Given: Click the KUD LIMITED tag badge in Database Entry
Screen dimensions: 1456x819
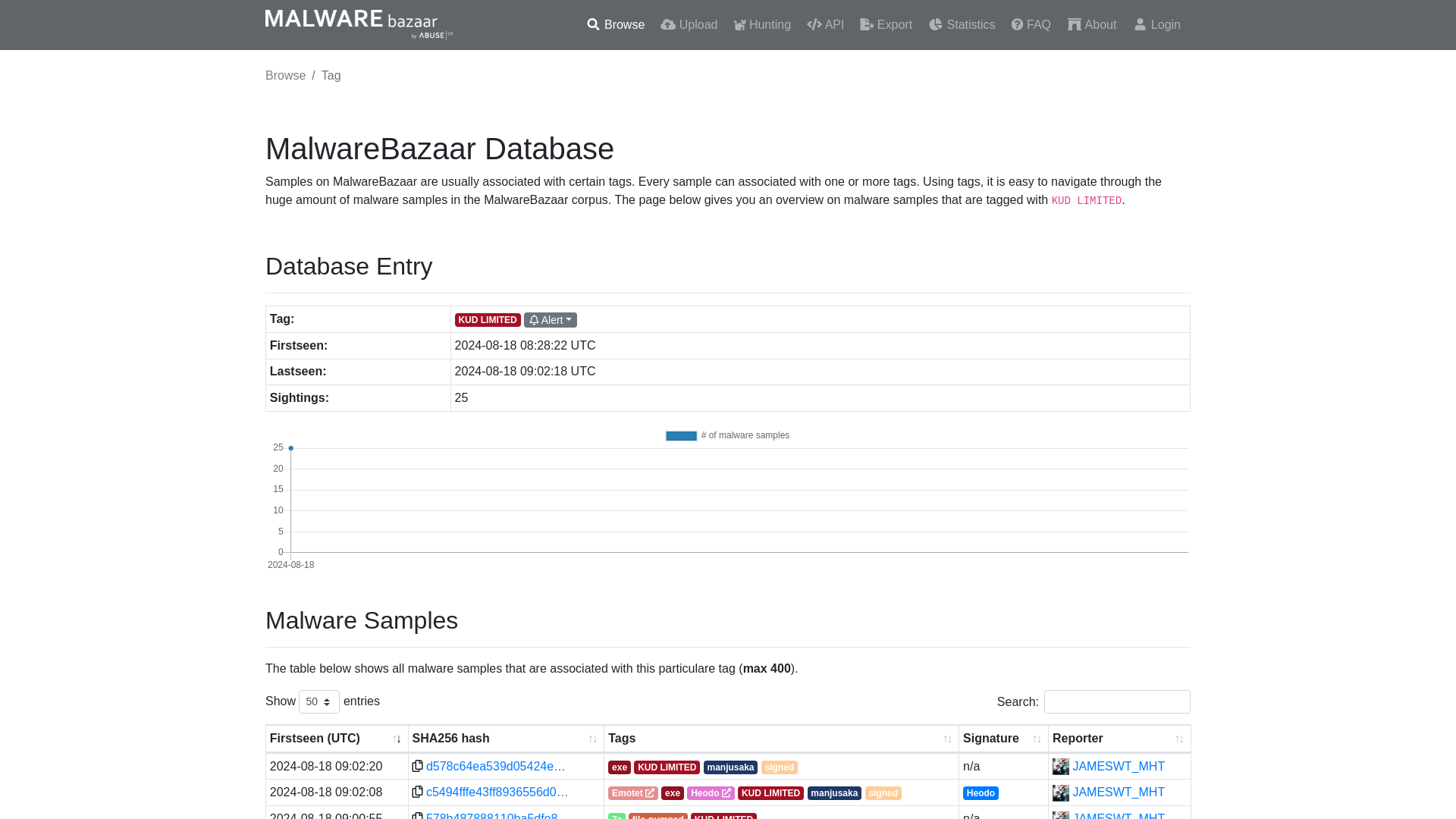Looking at the screenshot, I should [488, 320].
